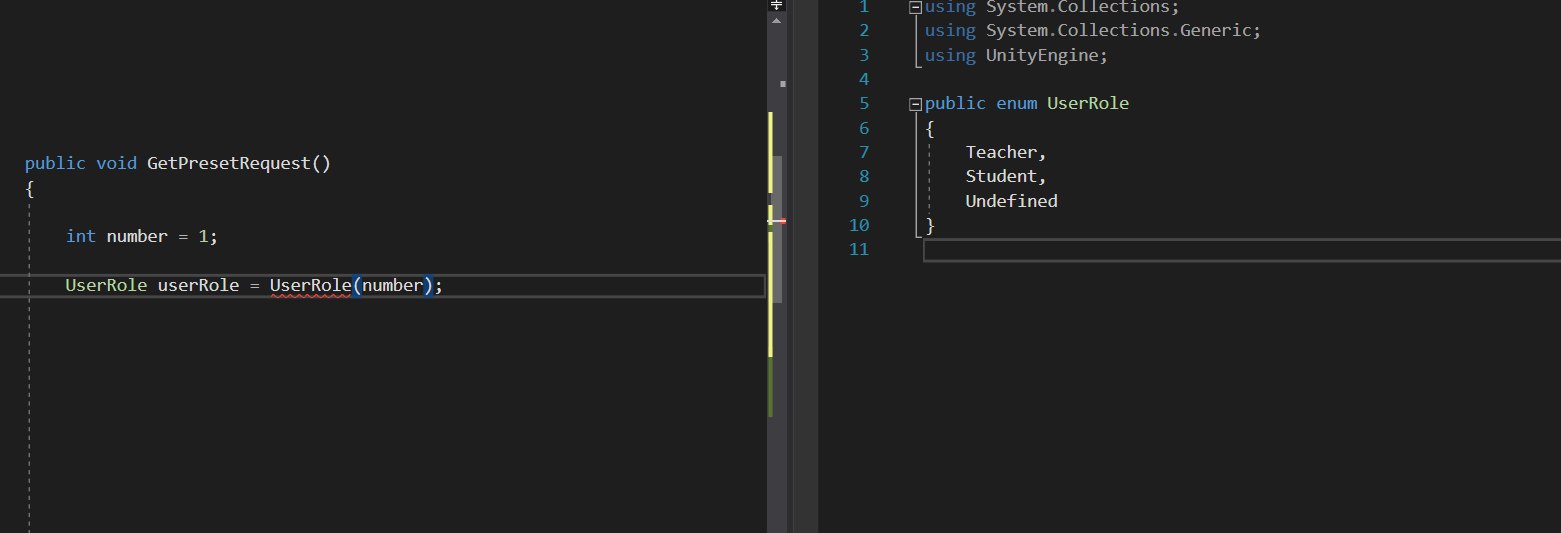Click the 'public void' keywords
Screen dimensions: 1561x533
click(81, 163)
